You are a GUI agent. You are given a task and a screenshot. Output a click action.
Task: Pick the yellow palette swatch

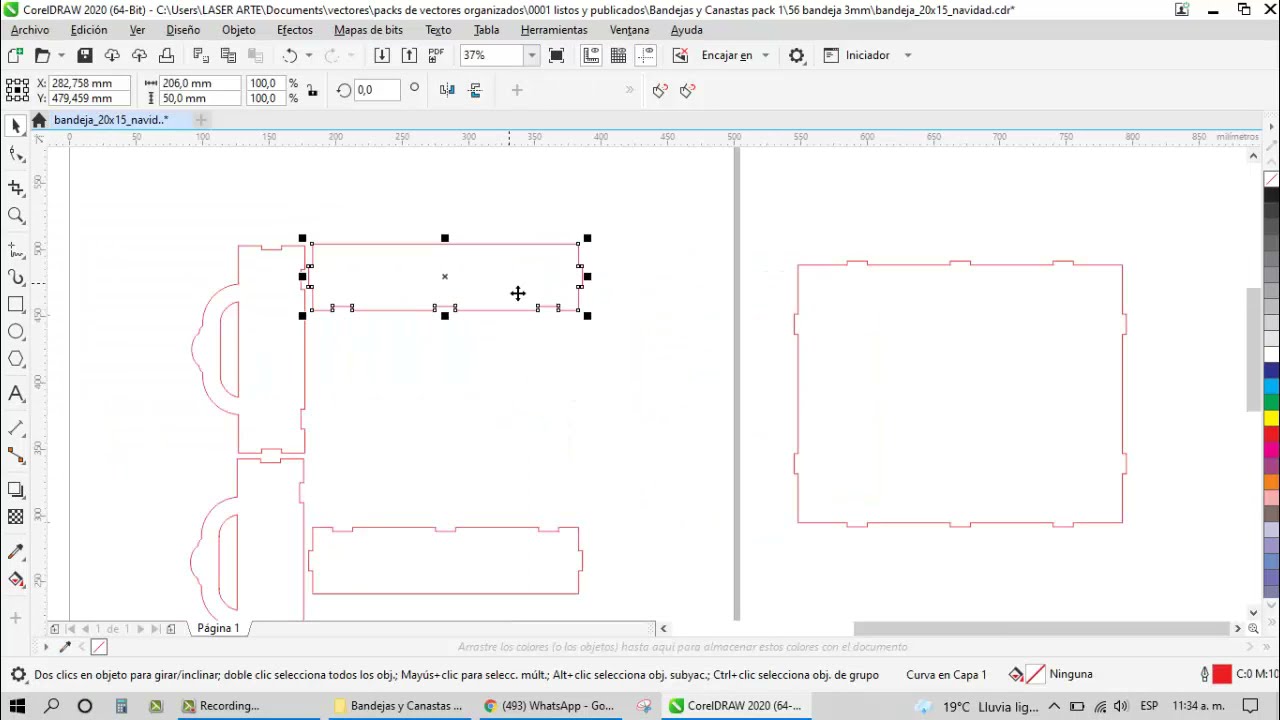tap(1271, 419)
